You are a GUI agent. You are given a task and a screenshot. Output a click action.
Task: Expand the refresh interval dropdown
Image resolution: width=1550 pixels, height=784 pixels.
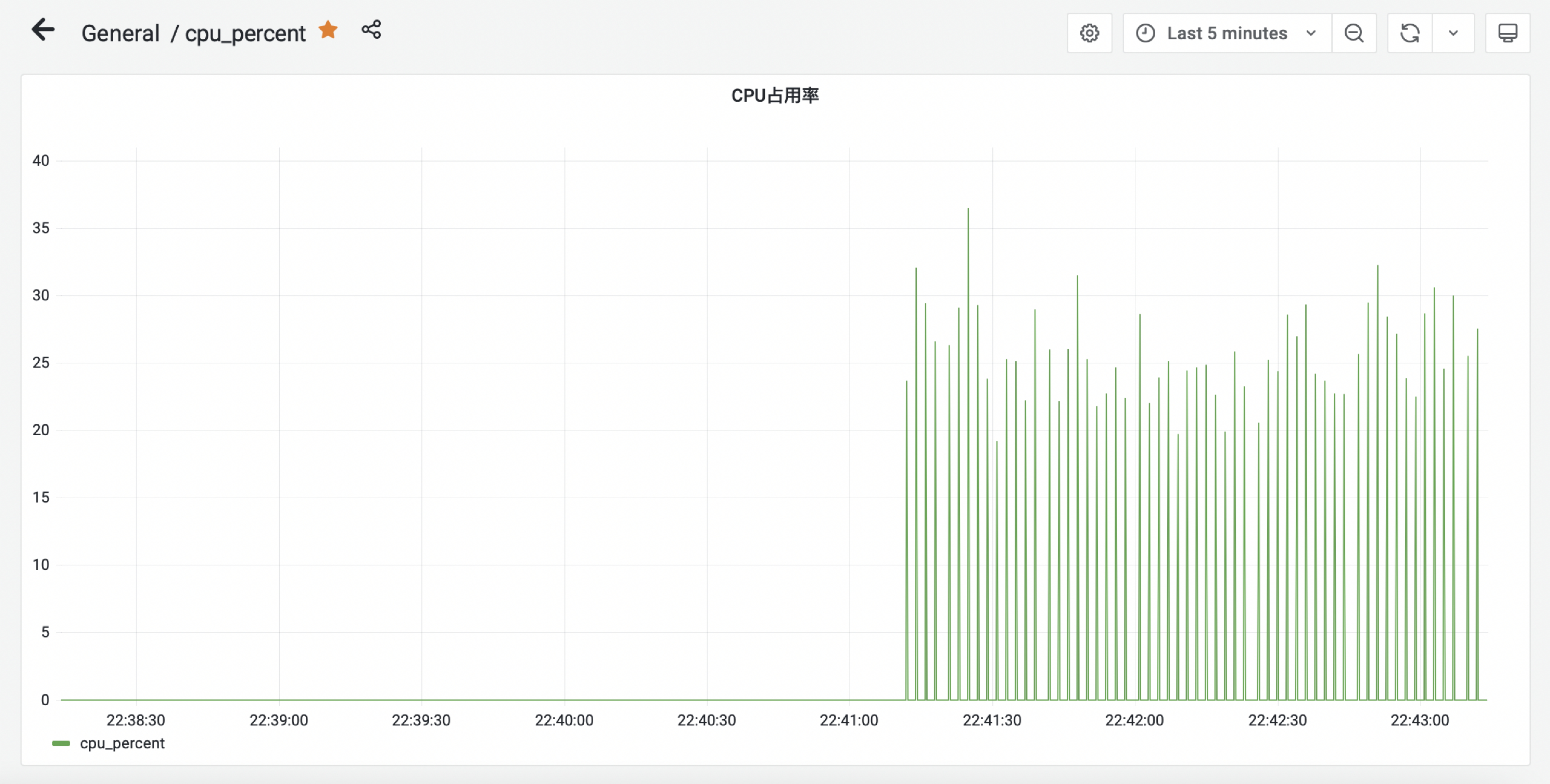1453,33
